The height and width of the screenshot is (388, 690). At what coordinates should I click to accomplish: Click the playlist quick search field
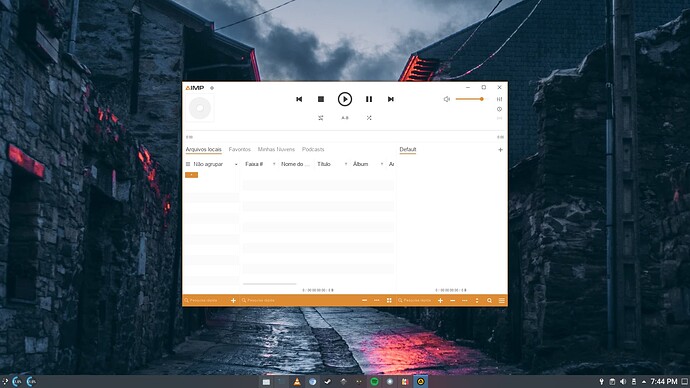(x=415, y=300)
